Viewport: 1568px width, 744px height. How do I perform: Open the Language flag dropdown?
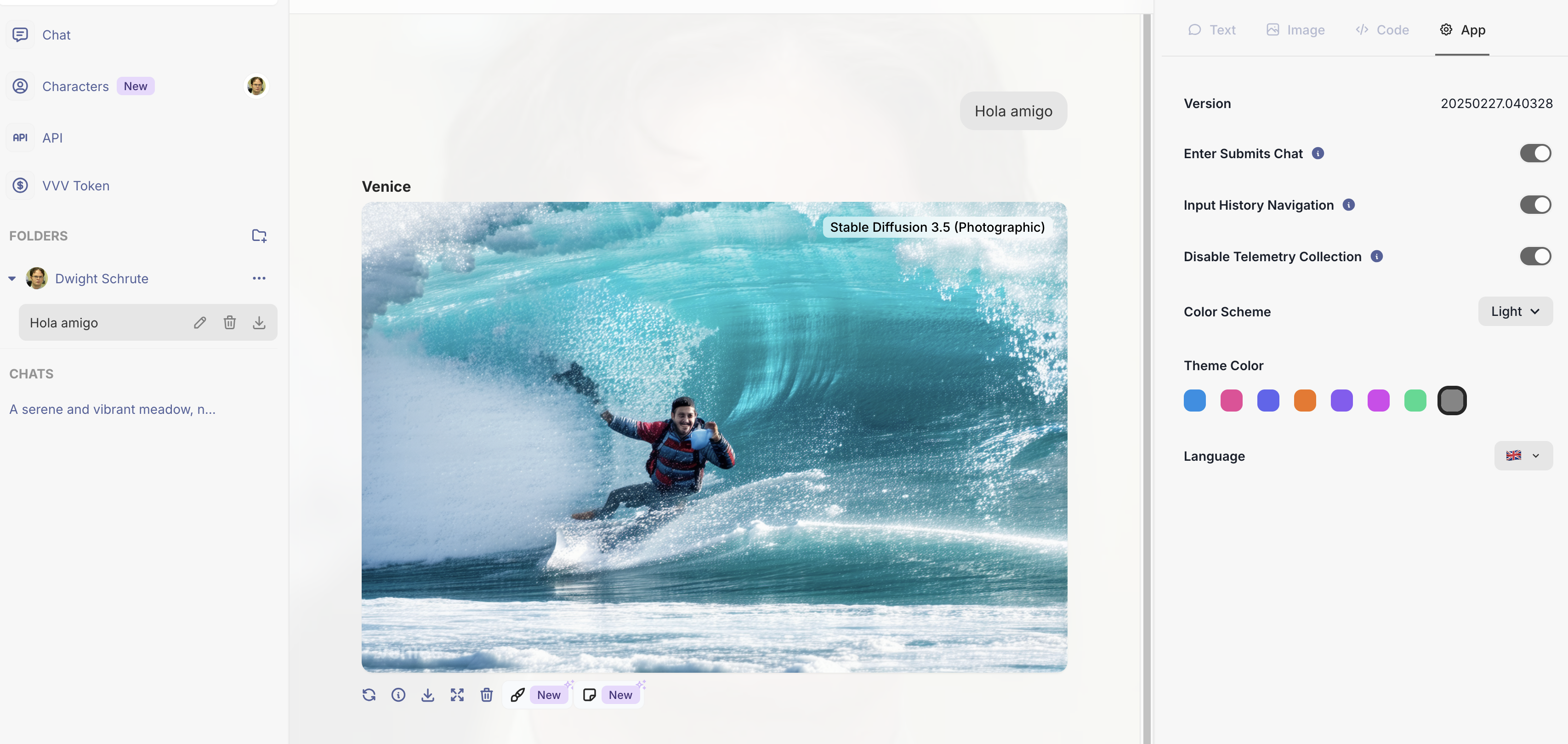pyautogui.click(x=1523, y=456)
